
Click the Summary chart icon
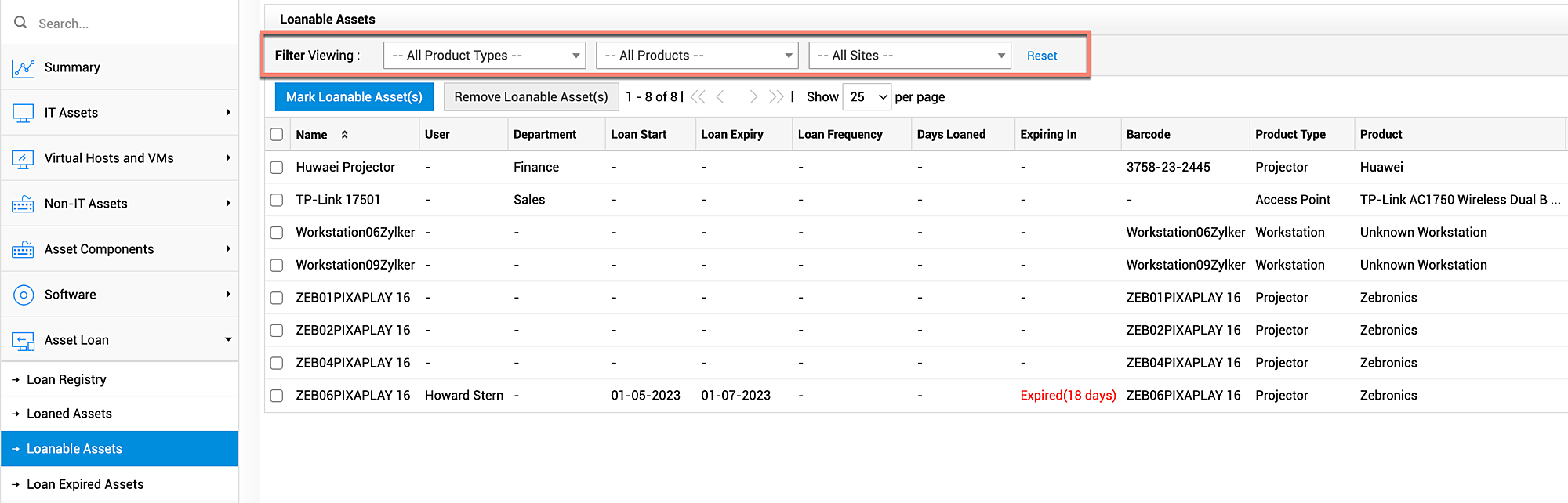pos(23,68)
